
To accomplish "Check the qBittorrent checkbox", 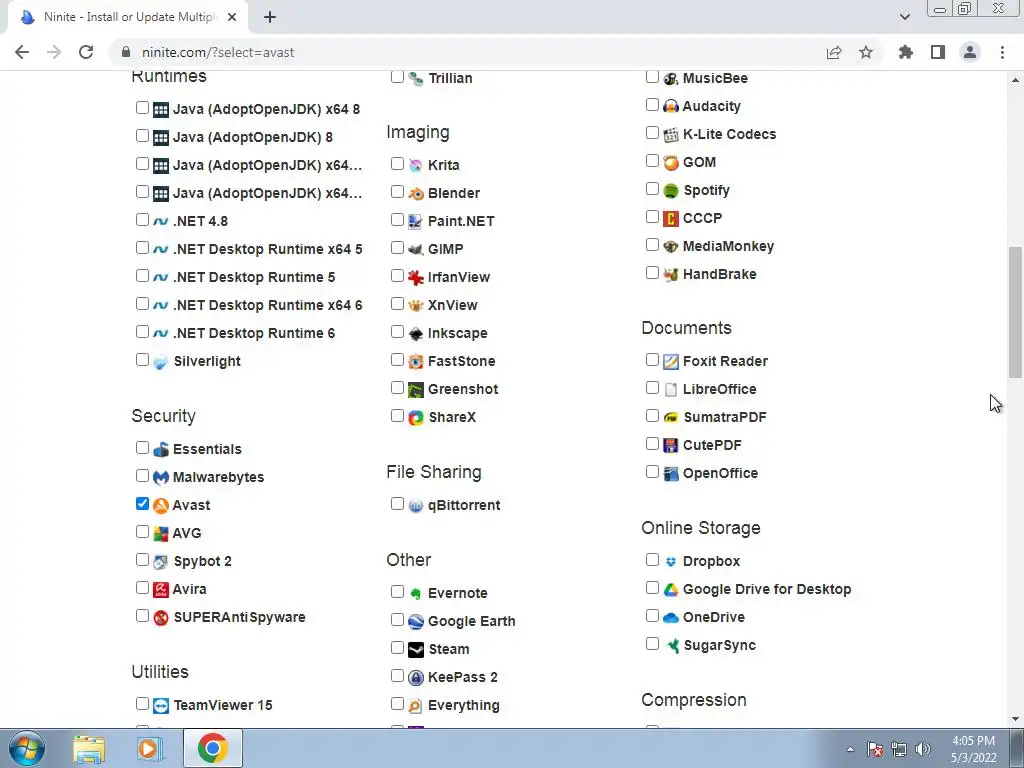I will coord(397,504).
